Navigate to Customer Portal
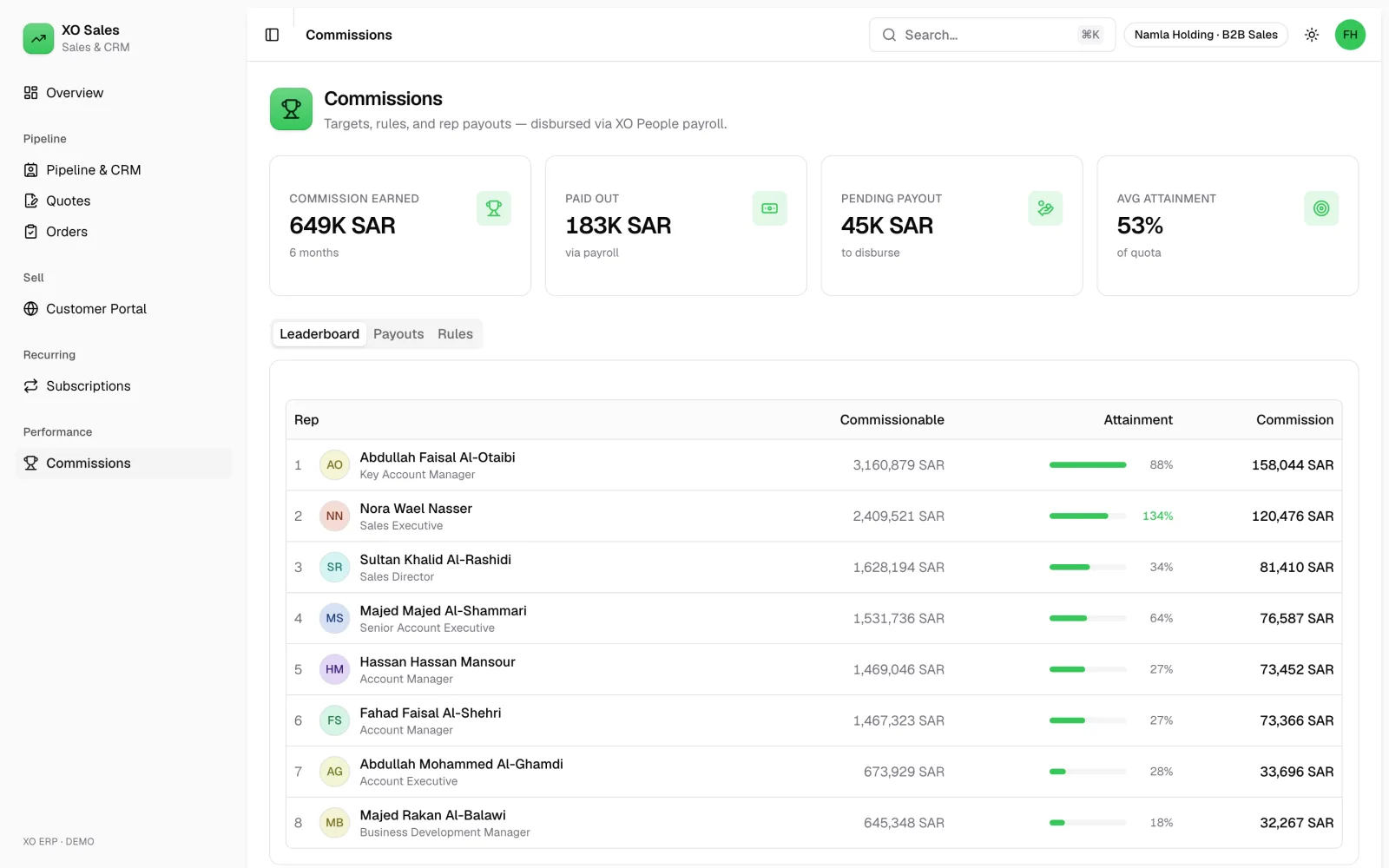Screen dimensions: 1389x868 click(124, 309)
